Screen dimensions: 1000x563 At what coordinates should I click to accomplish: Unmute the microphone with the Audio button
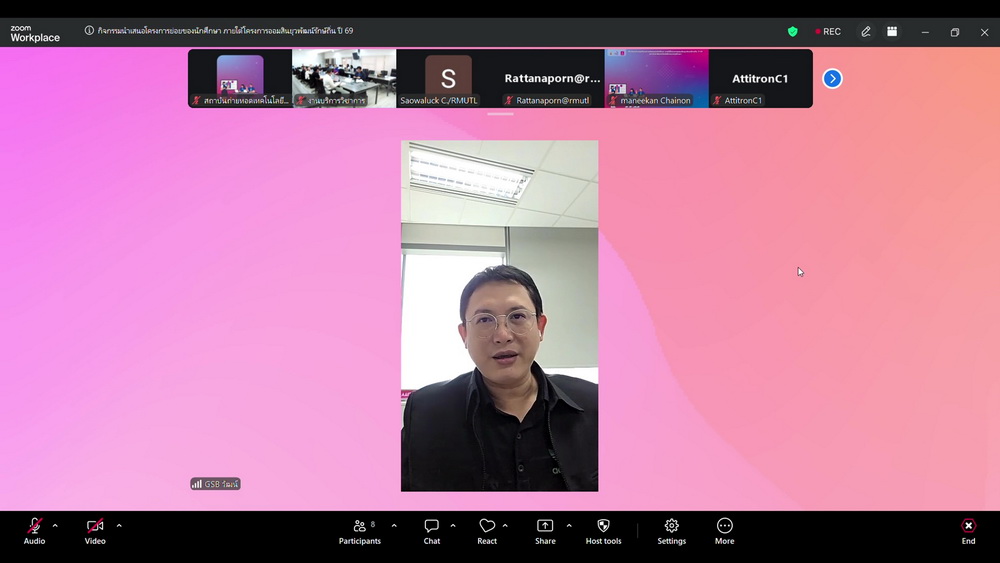(x=34, y=530)
